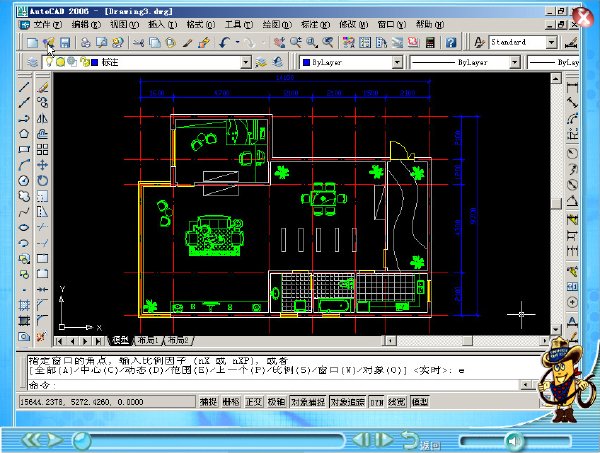
Task: Toggle the 栅格 grid display
Action: click(x=231, y=402)
